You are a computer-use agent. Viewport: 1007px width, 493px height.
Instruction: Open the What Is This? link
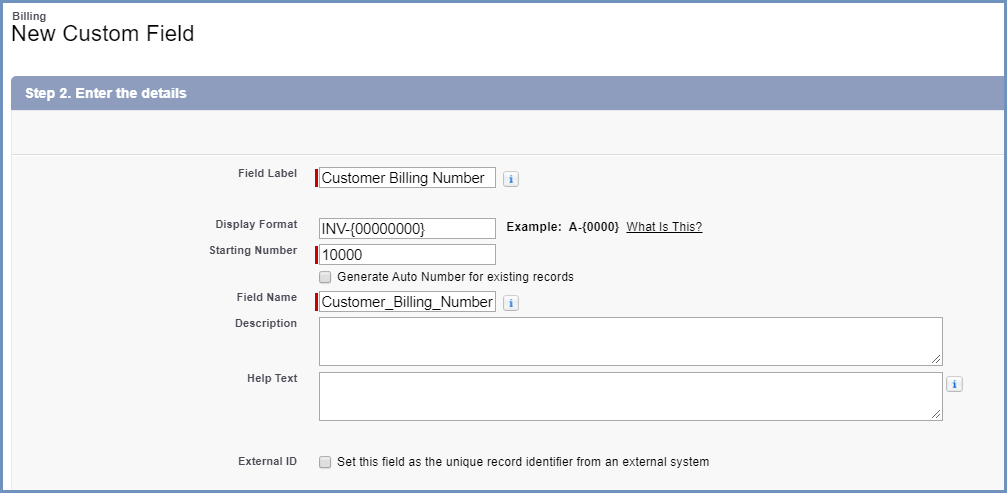pos(664,227)
